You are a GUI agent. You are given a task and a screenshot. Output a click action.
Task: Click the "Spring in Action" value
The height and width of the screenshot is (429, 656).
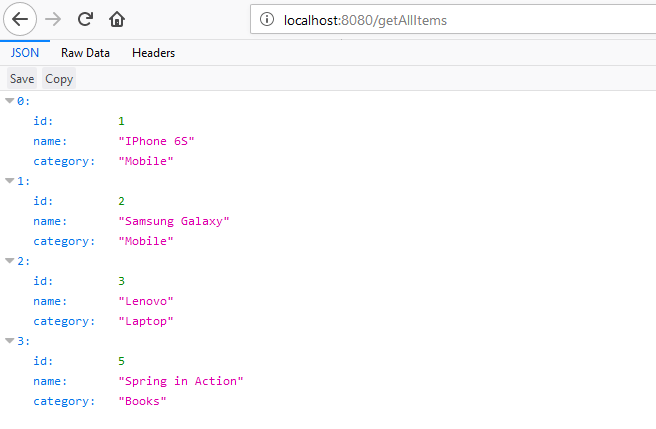180,381
